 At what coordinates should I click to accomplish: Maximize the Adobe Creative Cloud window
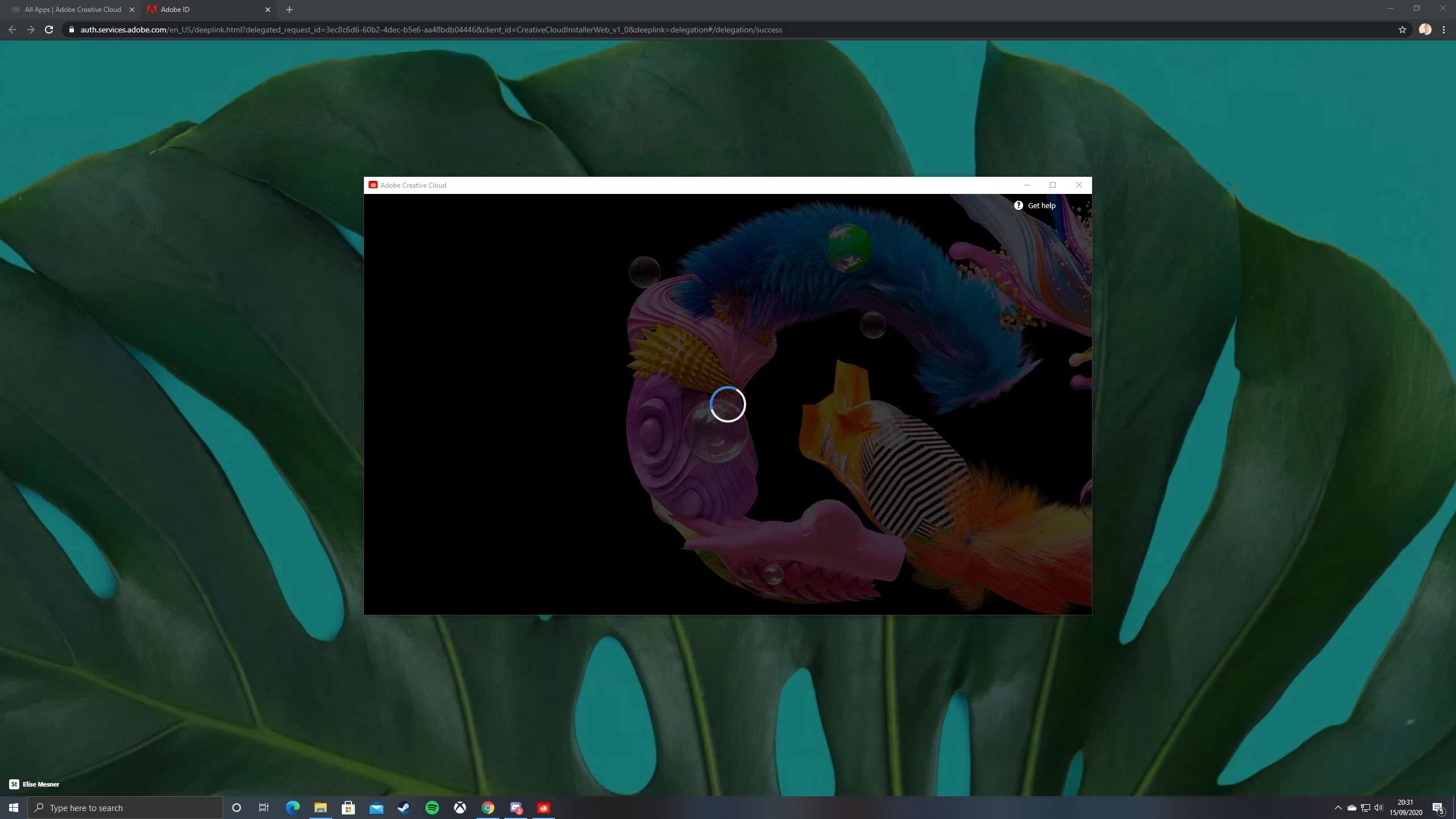click(x=1052, y=185)
